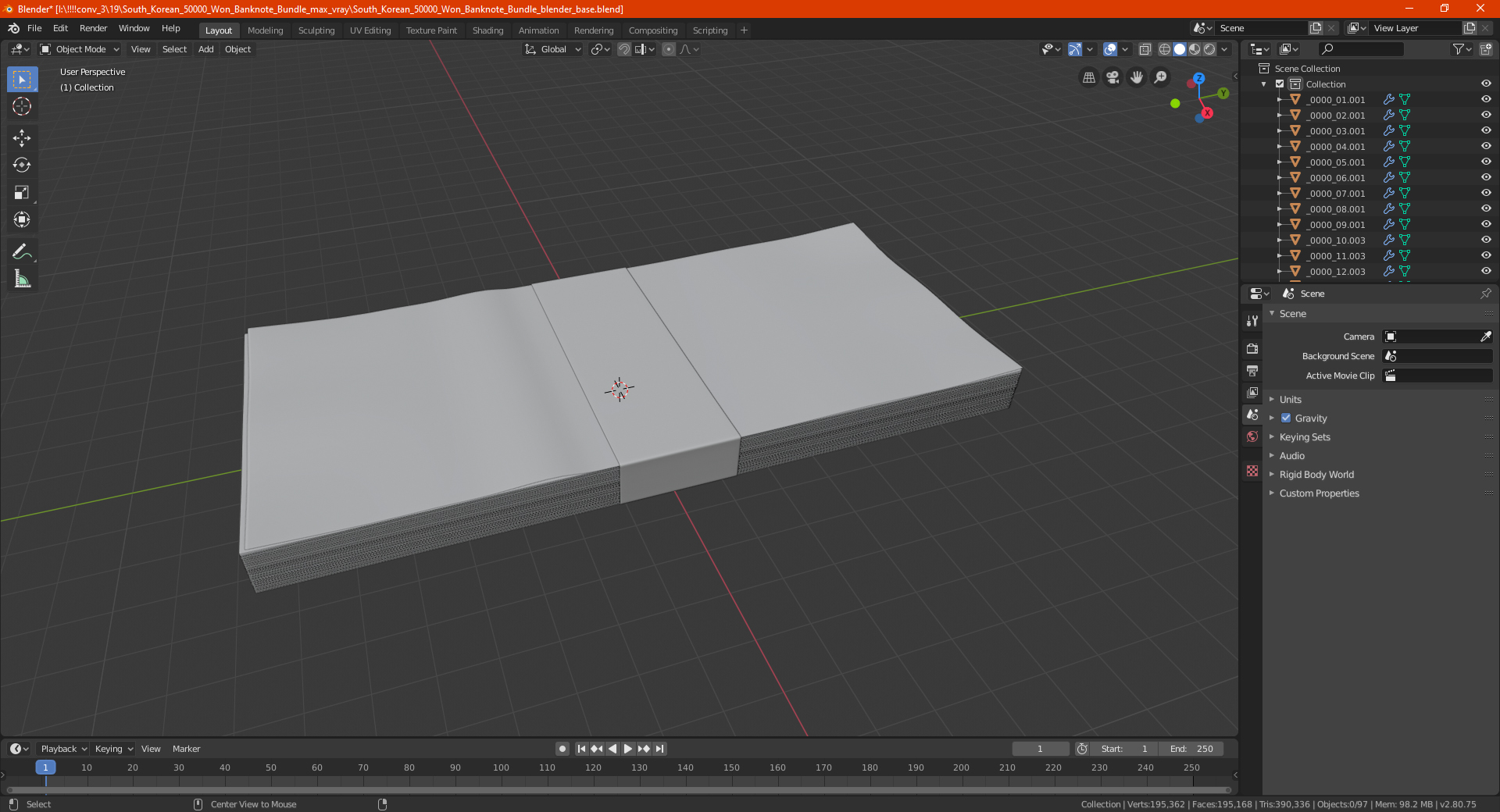Uncheck the Collection checkbox in outliner
The height and width of the screenshot is (812, 1500).
click(1280, 84)
